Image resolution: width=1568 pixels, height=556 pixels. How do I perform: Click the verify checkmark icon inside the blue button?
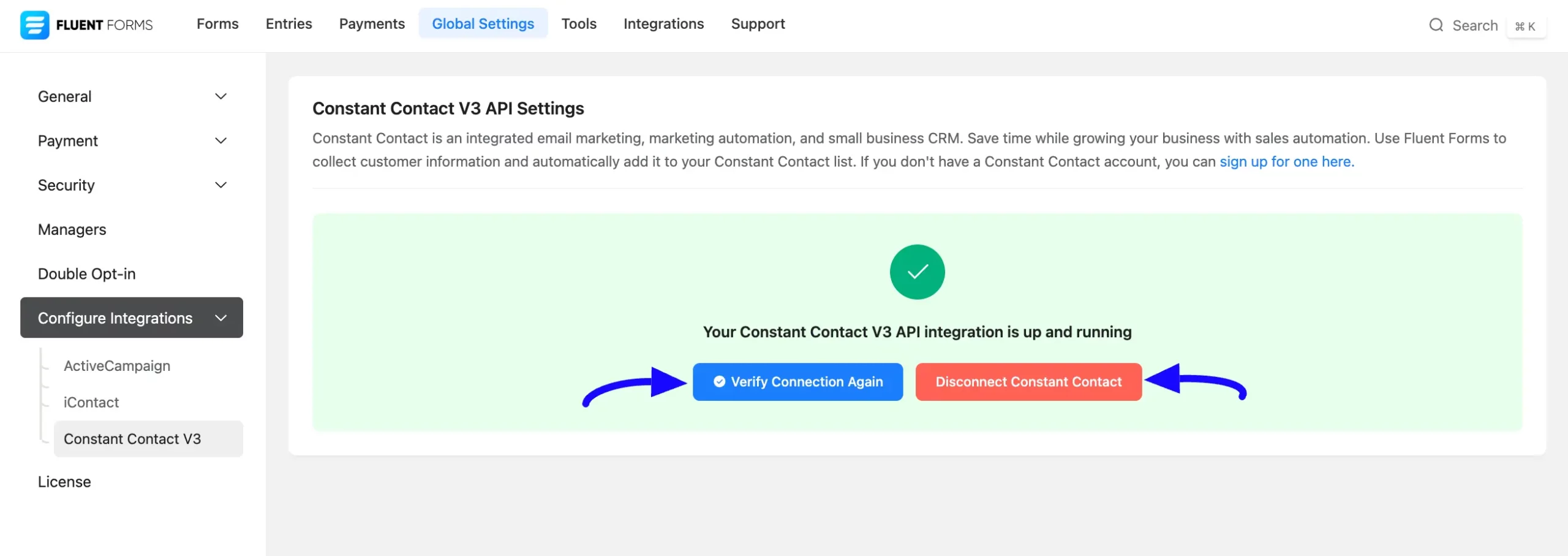pos(718,381)
